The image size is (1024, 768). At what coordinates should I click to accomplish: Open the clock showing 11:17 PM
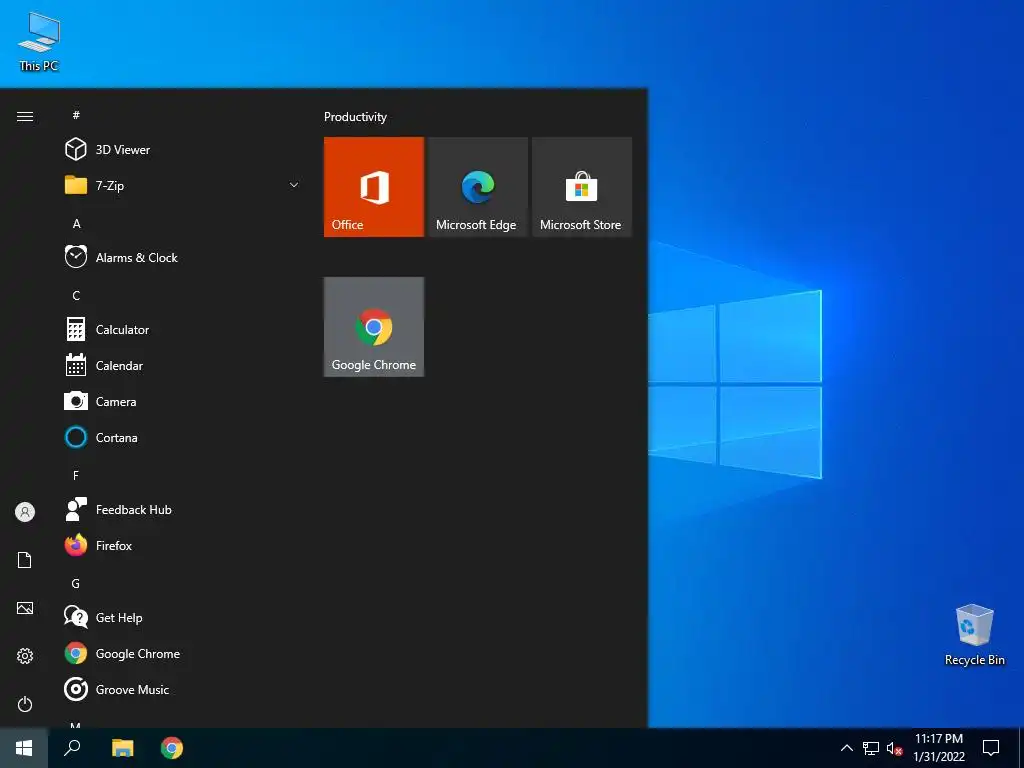click(938, 748)
